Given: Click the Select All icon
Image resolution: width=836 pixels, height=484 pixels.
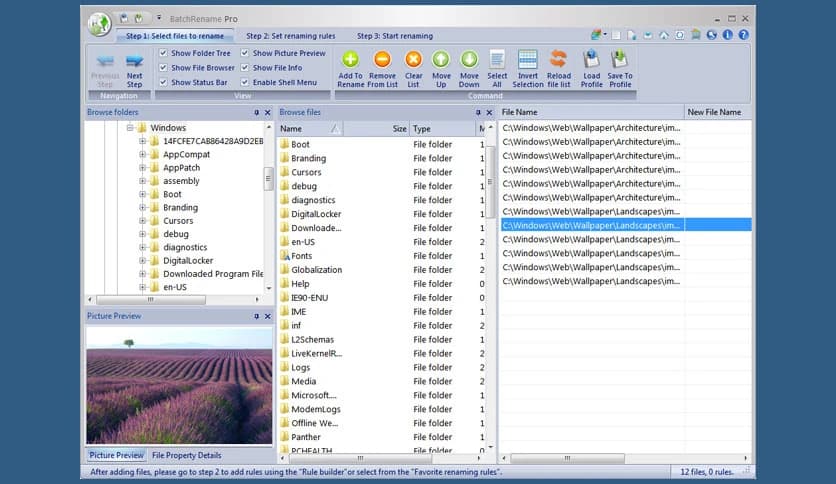Looking at the screenshot, I should (x=497, y=59).
